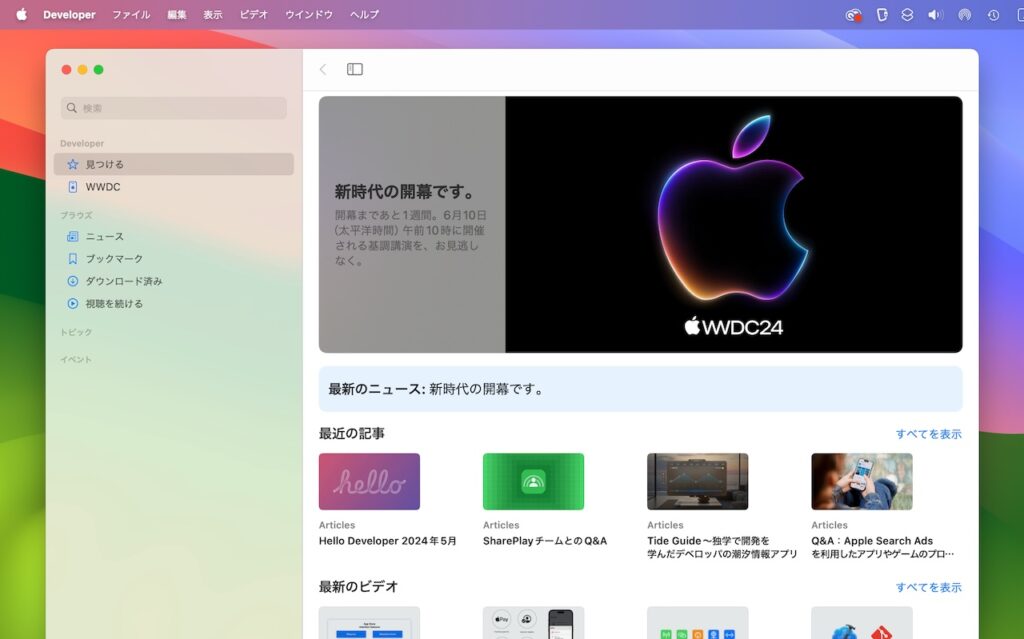
Task: Open the ビデオ menu
Action: (x=254, y=14)
